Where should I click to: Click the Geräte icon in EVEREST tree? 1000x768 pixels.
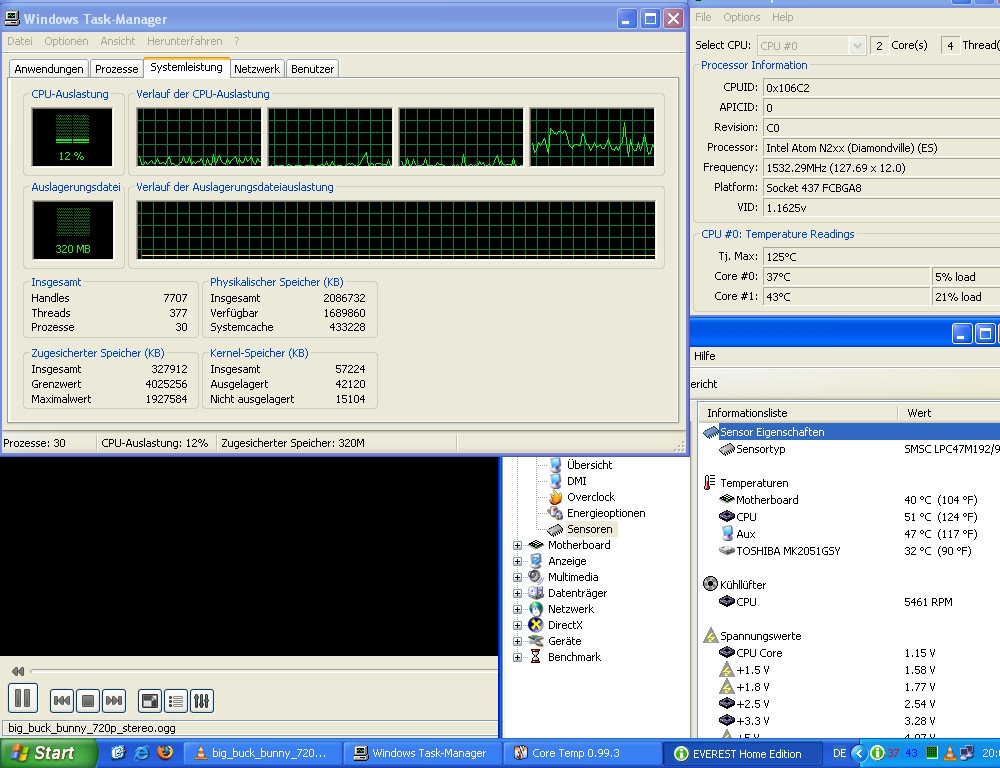click(536, 641)
